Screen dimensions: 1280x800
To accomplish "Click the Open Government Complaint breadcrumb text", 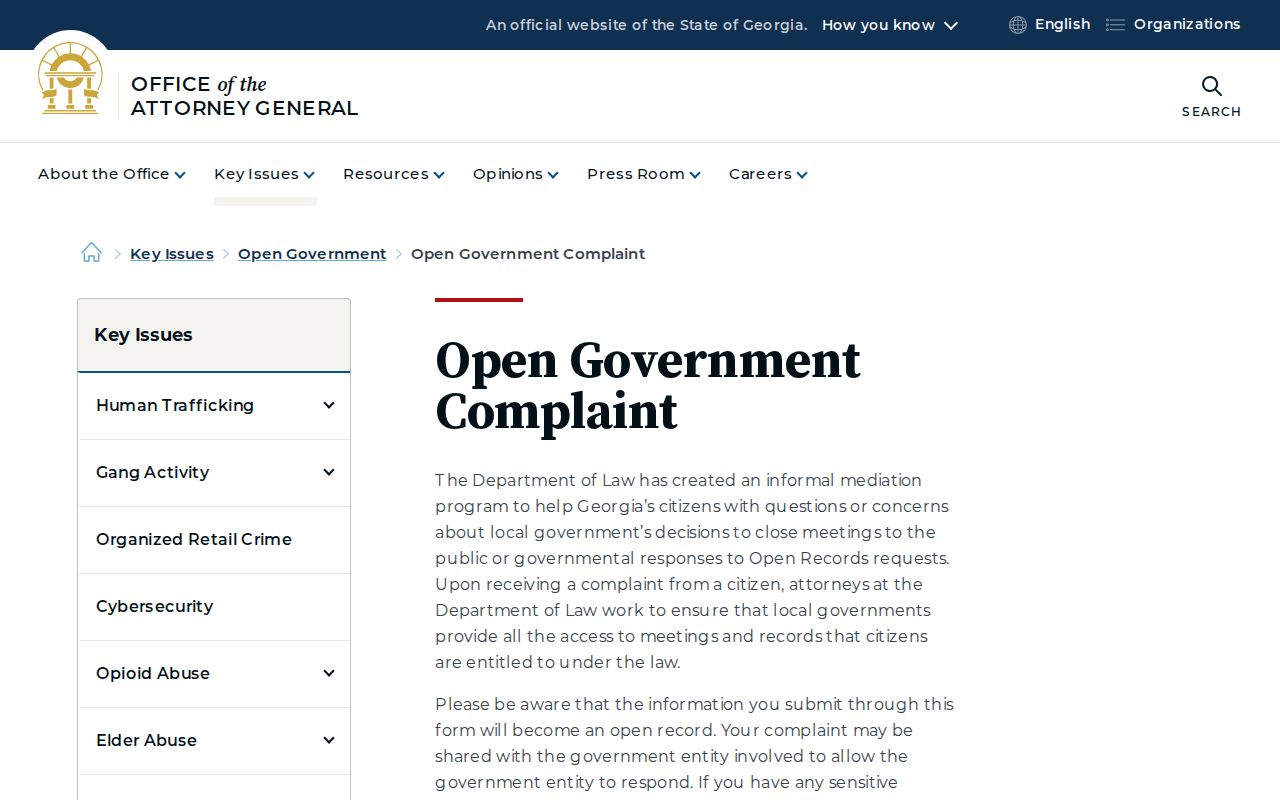I will (x=528, y=254).
